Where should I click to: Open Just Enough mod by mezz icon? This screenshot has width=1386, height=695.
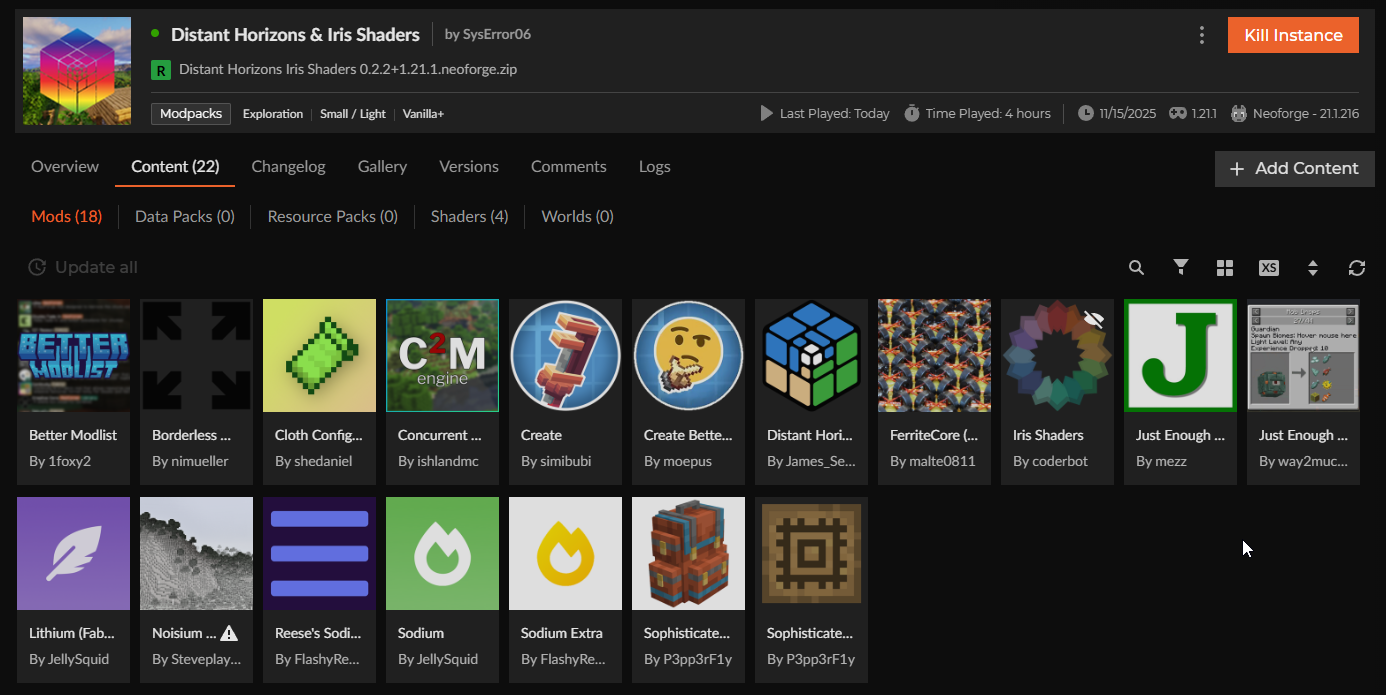click(x=1181, y=355)
